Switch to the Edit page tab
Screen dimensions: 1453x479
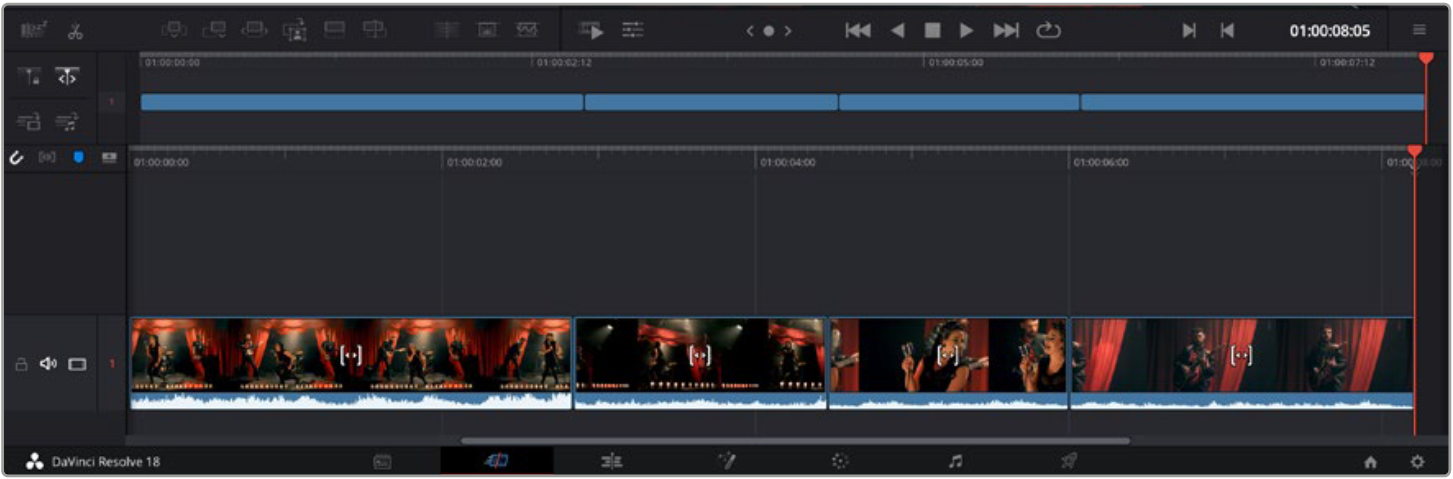tap(612, 461)
